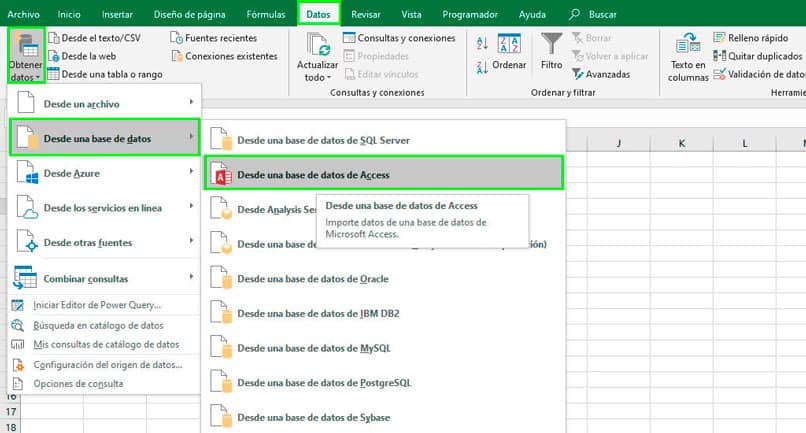
Task: Switch to the Revisar tab
Action: 366,14
